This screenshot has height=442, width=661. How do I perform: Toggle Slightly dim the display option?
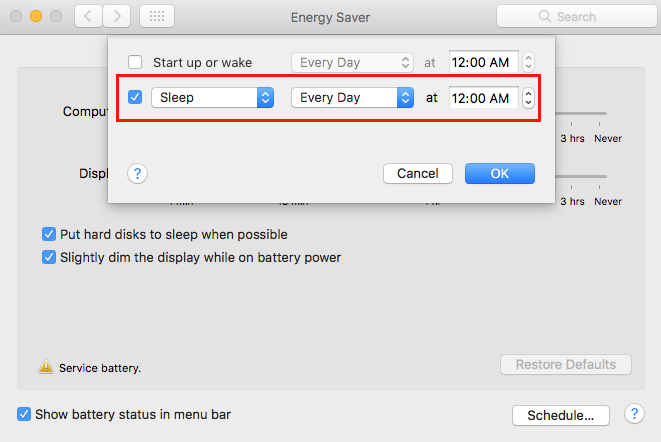[48, 257]
